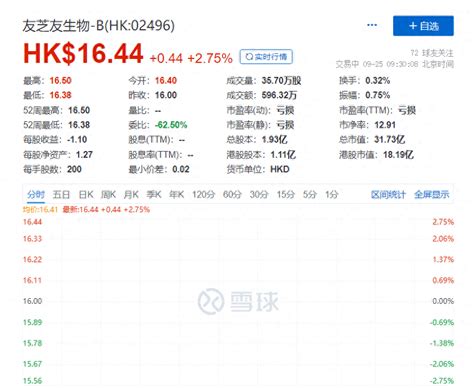Choose the 120分 interval tab
This screenshot has width=474, height=388.
pos(203,194)
